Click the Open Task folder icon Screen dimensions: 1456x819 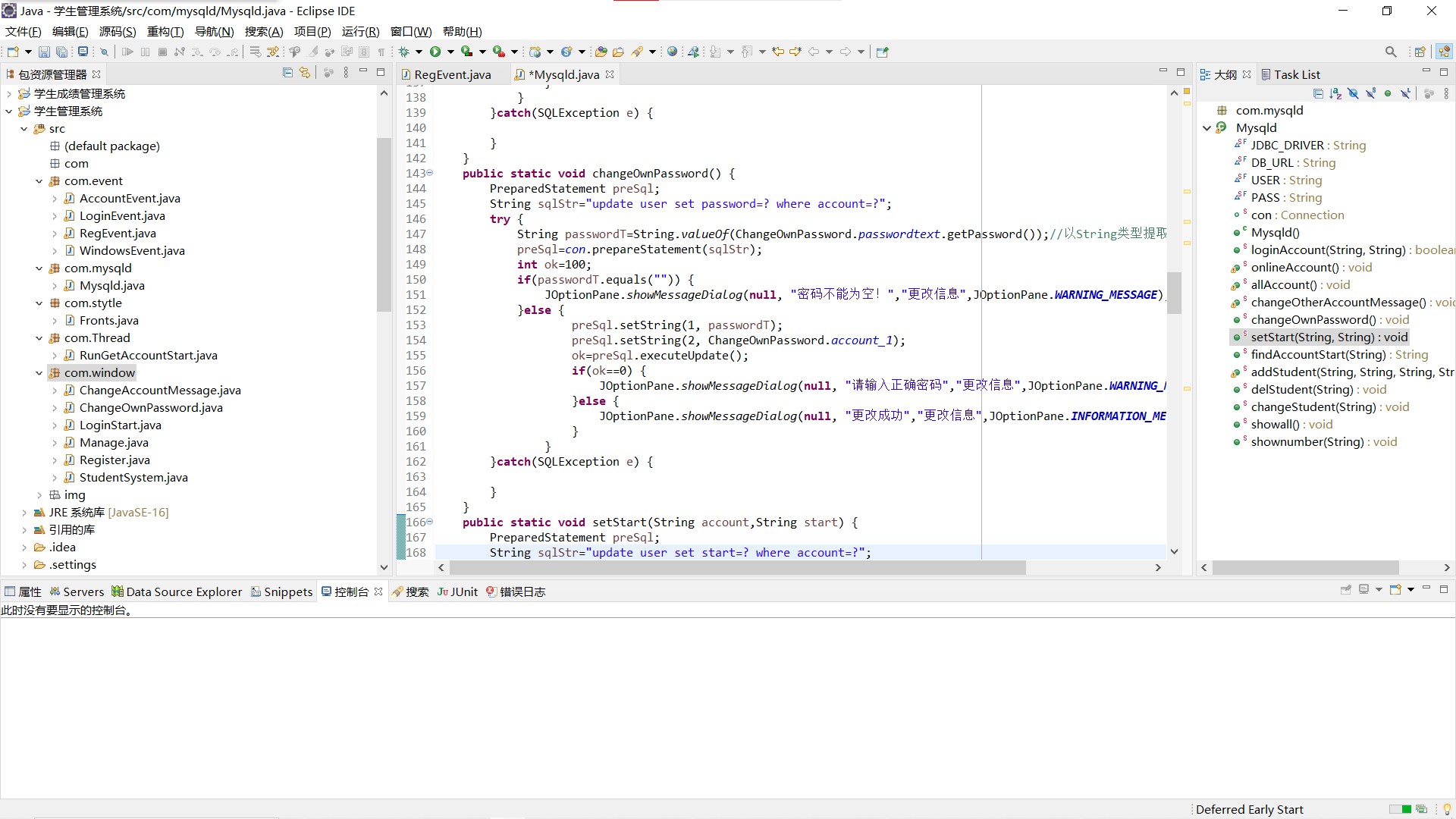click(618, 52)
